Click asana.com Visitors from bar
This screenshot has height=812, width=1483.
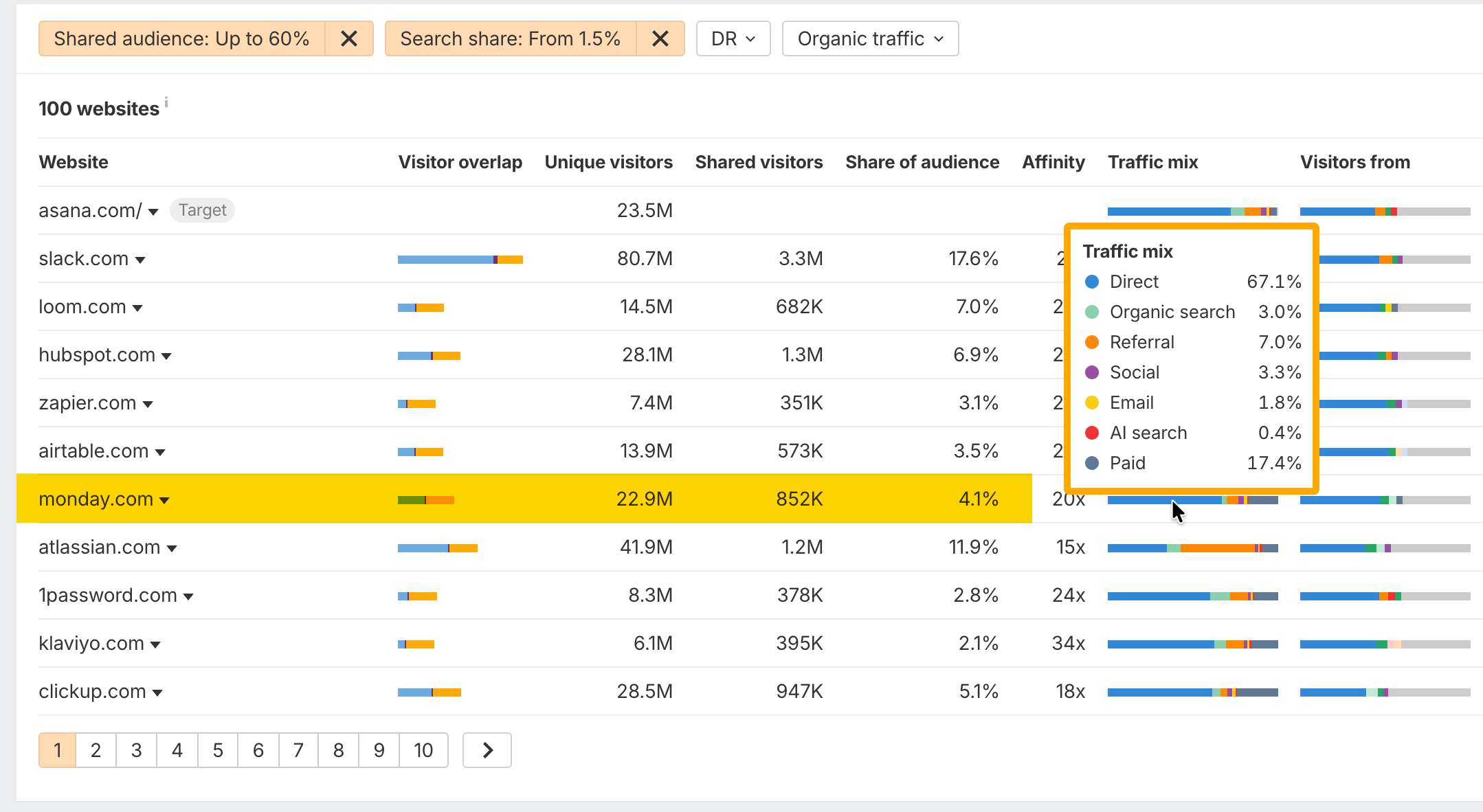pos(1385,212)
